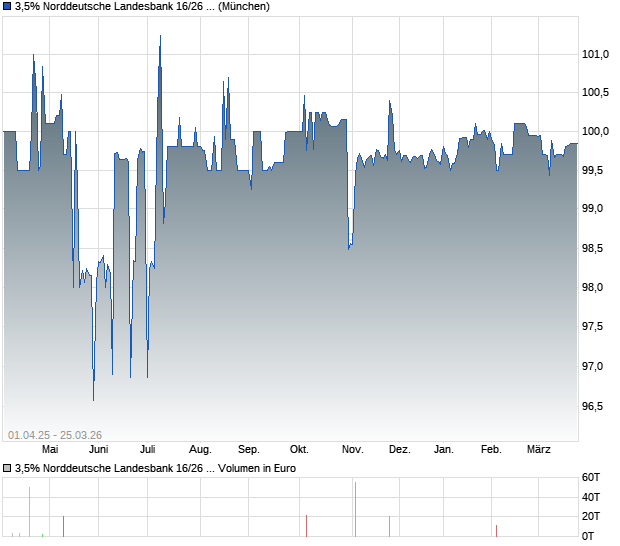Click the '99,5' price axis label
The width and height of the screenshot is (620, 546).
click(592, 170)
